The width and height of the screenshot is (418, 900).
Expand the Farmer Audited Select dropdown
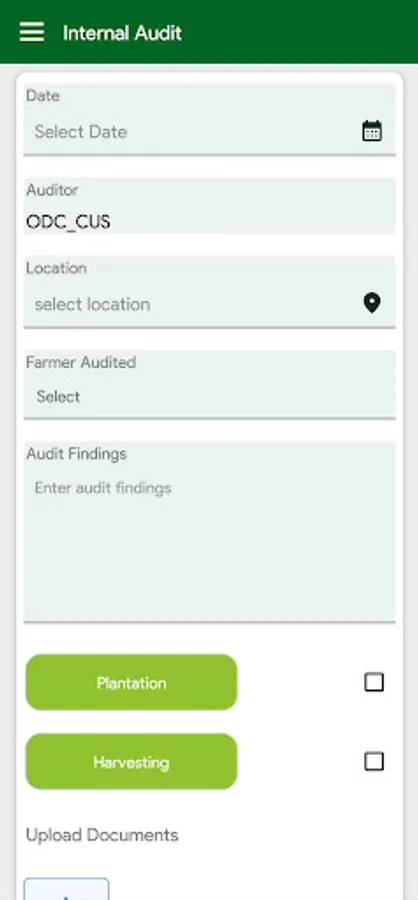click(x=210, y=397)
